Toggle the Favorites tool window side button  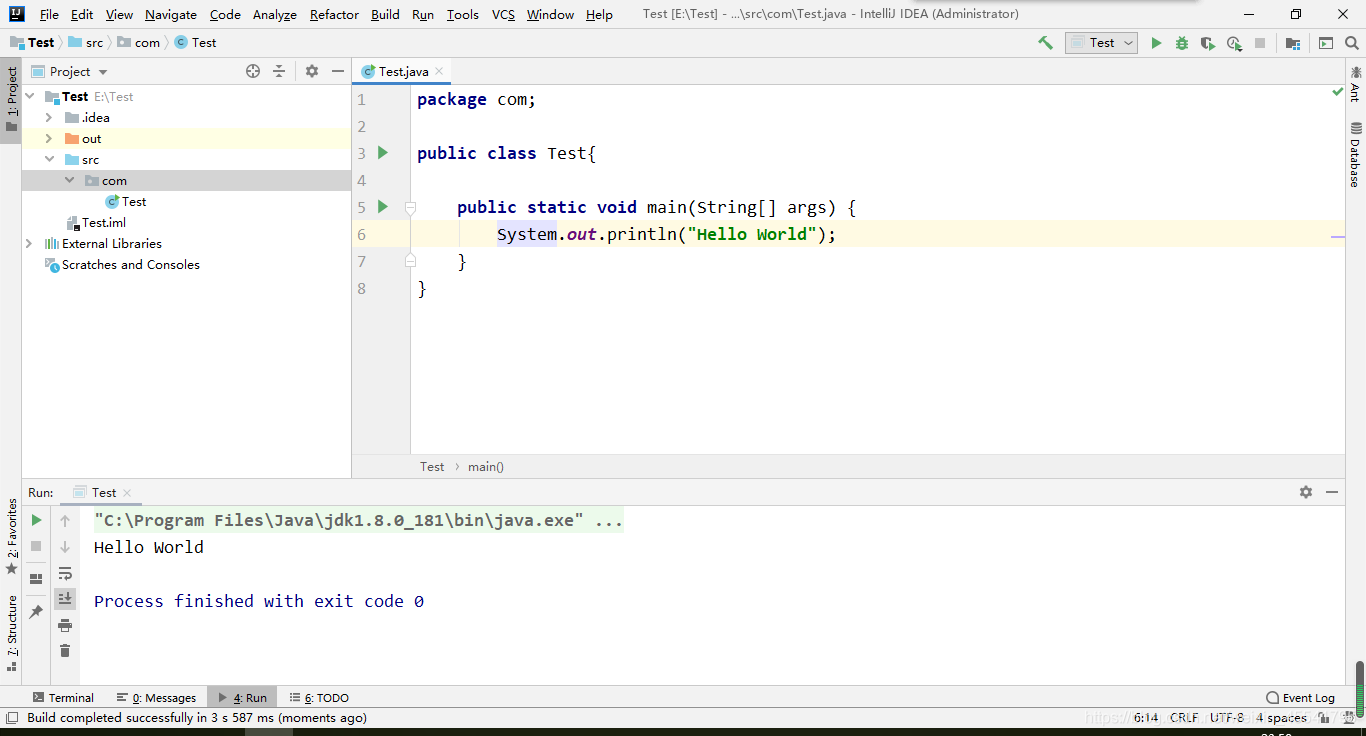coord(11,536)
